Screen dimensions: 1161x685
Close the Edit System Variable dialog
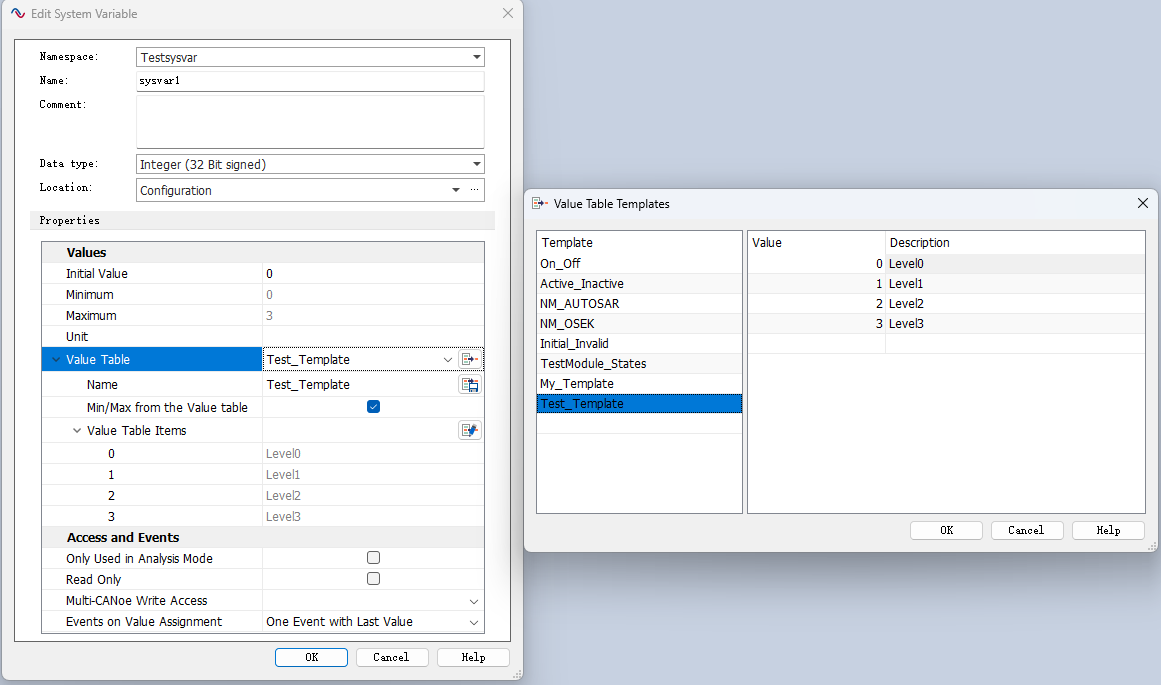coord(507,14)
